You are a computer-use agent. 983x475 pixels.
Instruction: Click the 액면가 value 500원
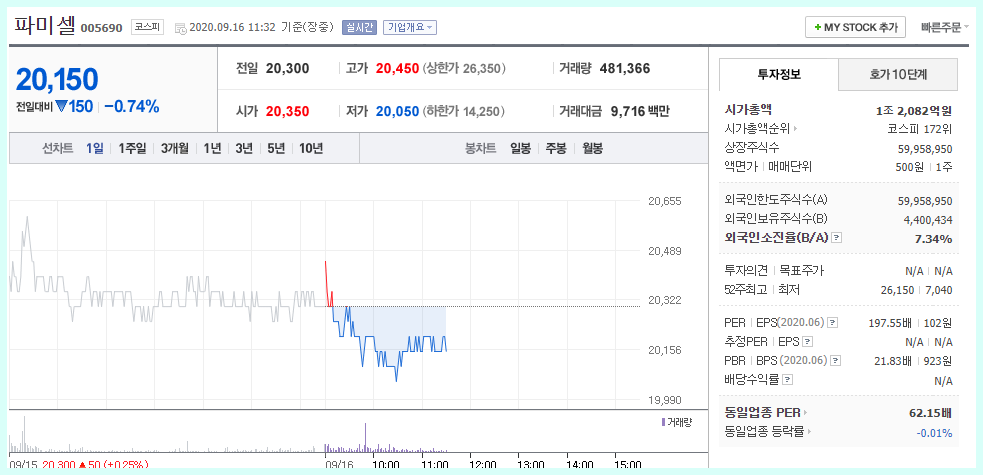coord(910,167)
